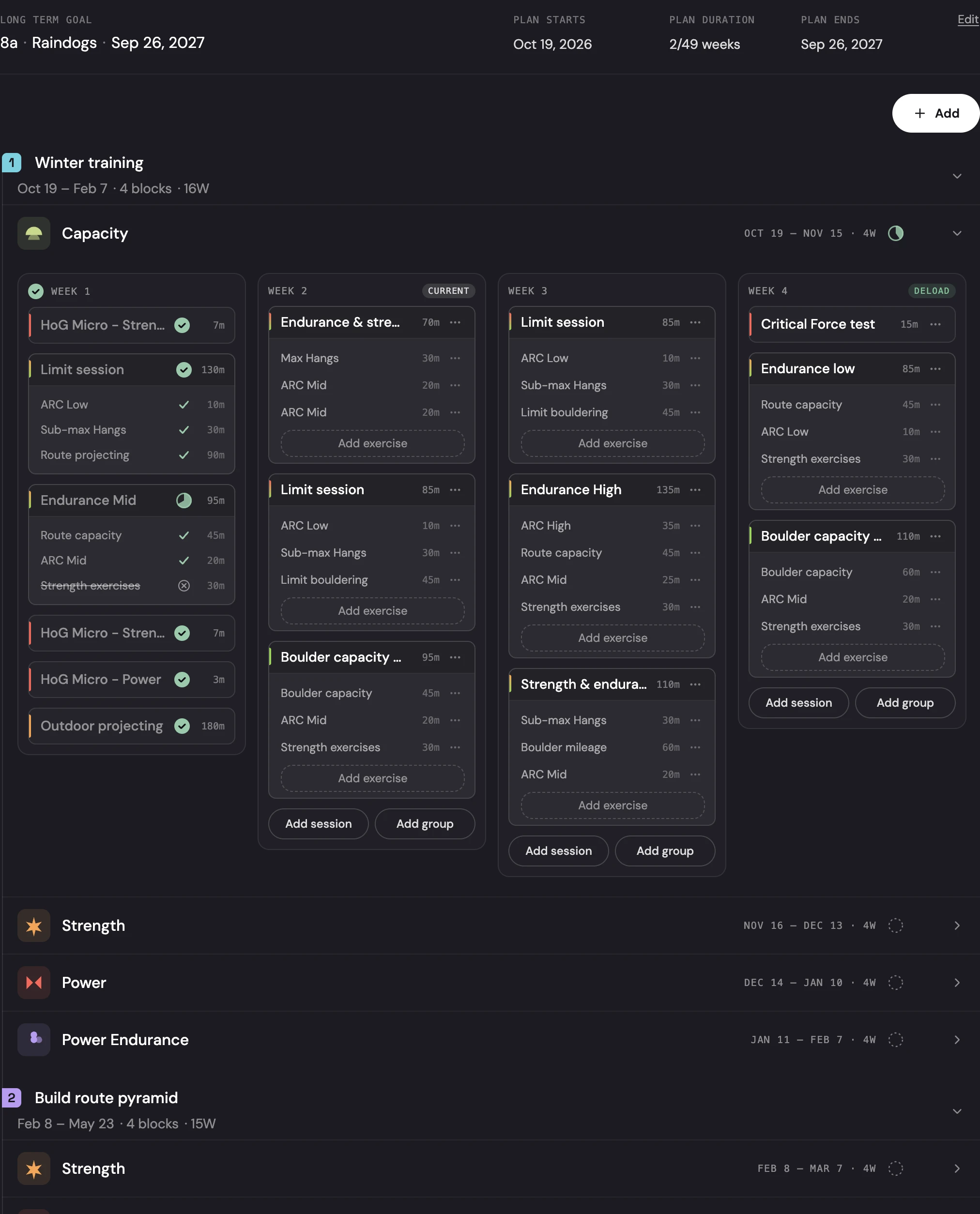Image resolution: width=980 pixels, height=1214 pixels.
Task: Click Add group in Week 3
Action: coord(665,851)
